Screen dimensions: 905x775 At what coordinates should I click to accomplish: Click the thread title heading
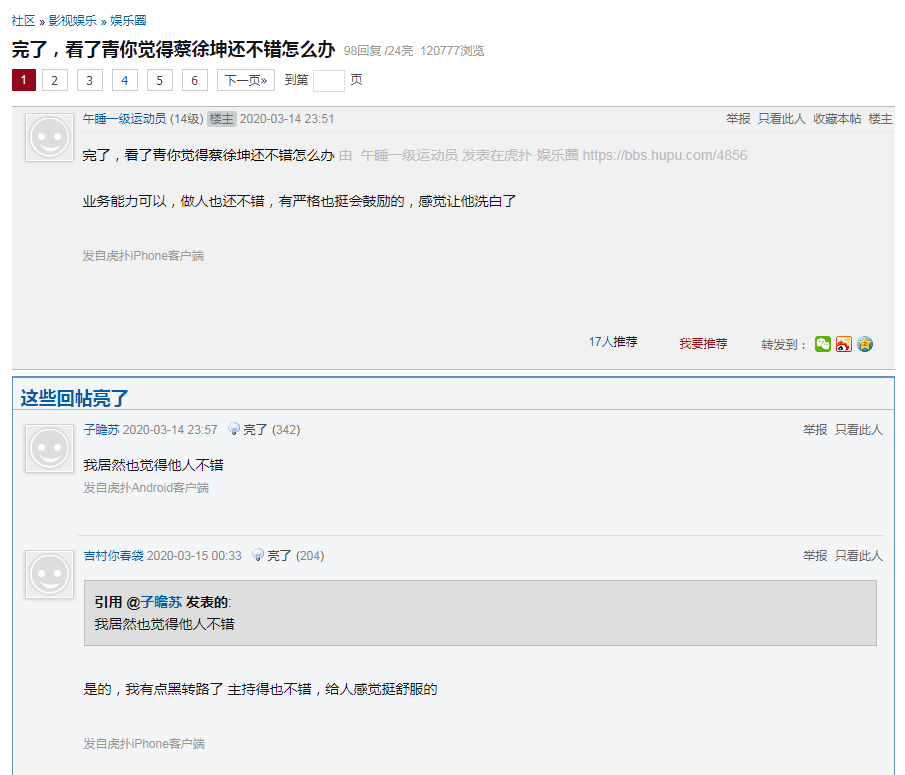coord(173,50)
